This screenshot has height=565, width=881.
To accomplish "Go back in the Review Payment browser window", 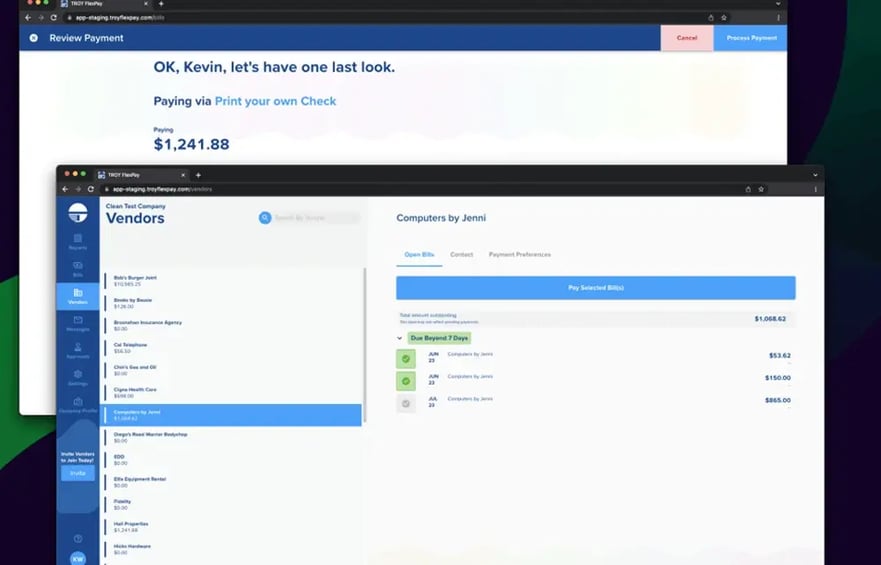I will (x=28, y=17).
